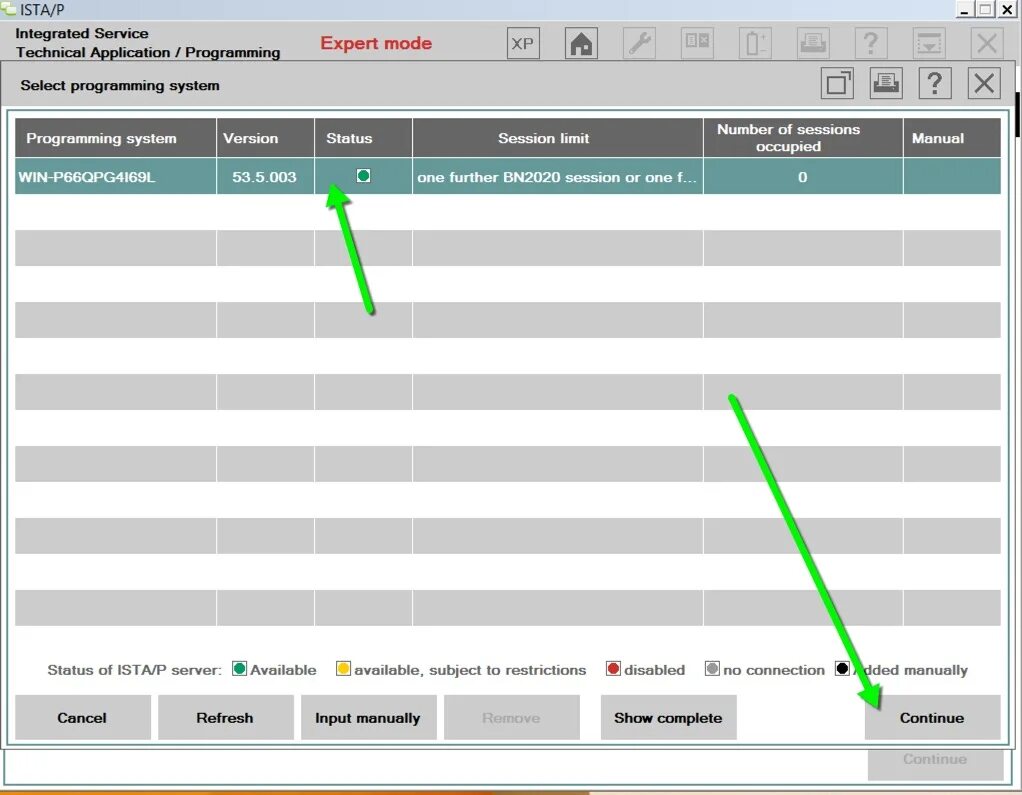Click the Number of sessions occupied header
The height and width of the screenshot is (795, 1022).
(x=803, y=137)
